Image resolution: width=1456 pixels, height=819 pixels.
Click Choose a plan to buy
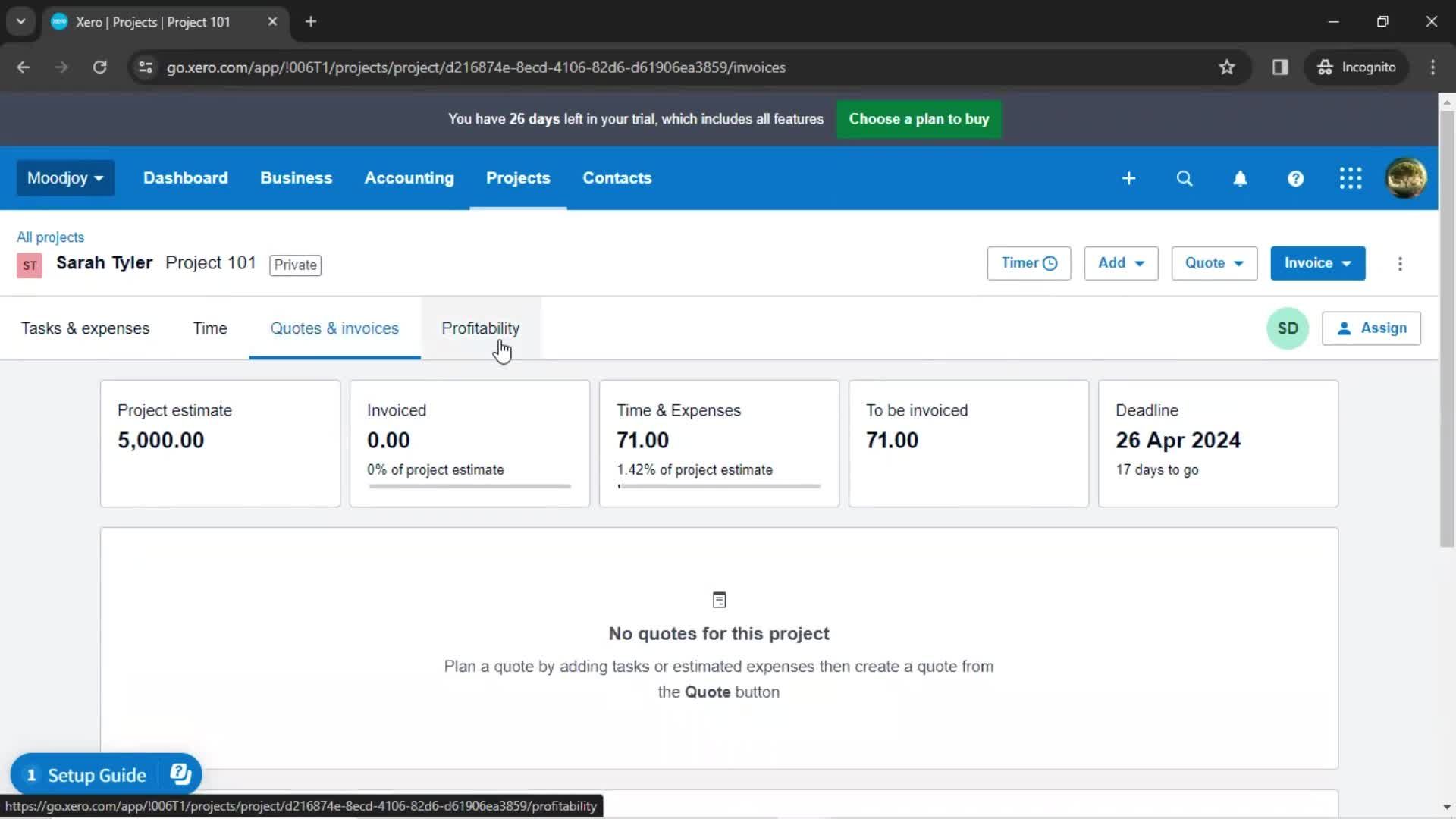918,119
